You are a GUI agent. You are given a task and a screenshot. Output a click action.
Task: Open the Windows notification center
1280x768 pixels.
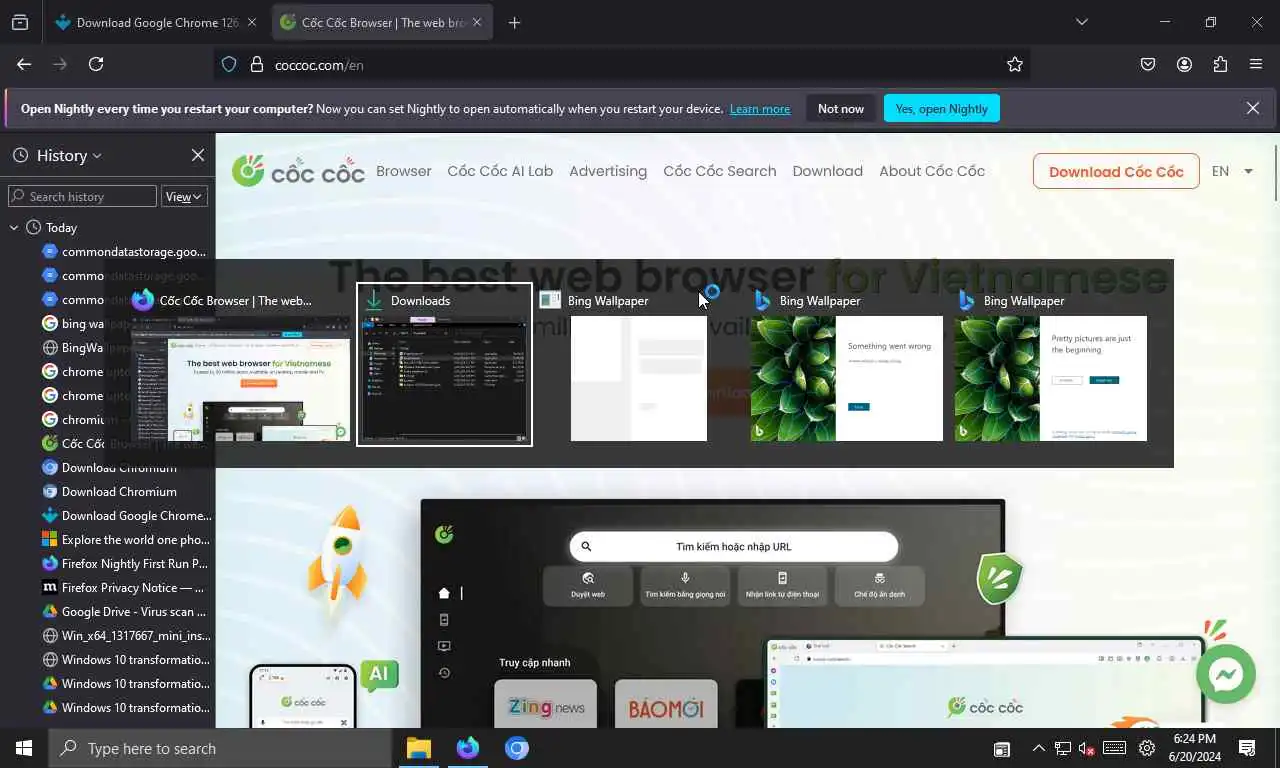coord(1247,748)
